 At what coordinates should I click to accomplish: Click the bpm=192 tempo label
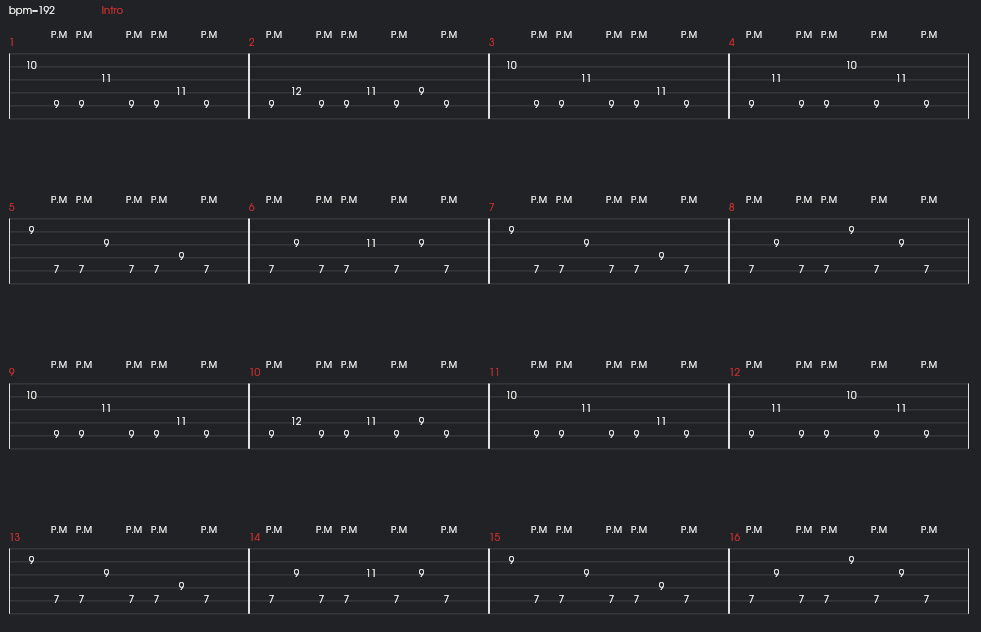[32, 10]
